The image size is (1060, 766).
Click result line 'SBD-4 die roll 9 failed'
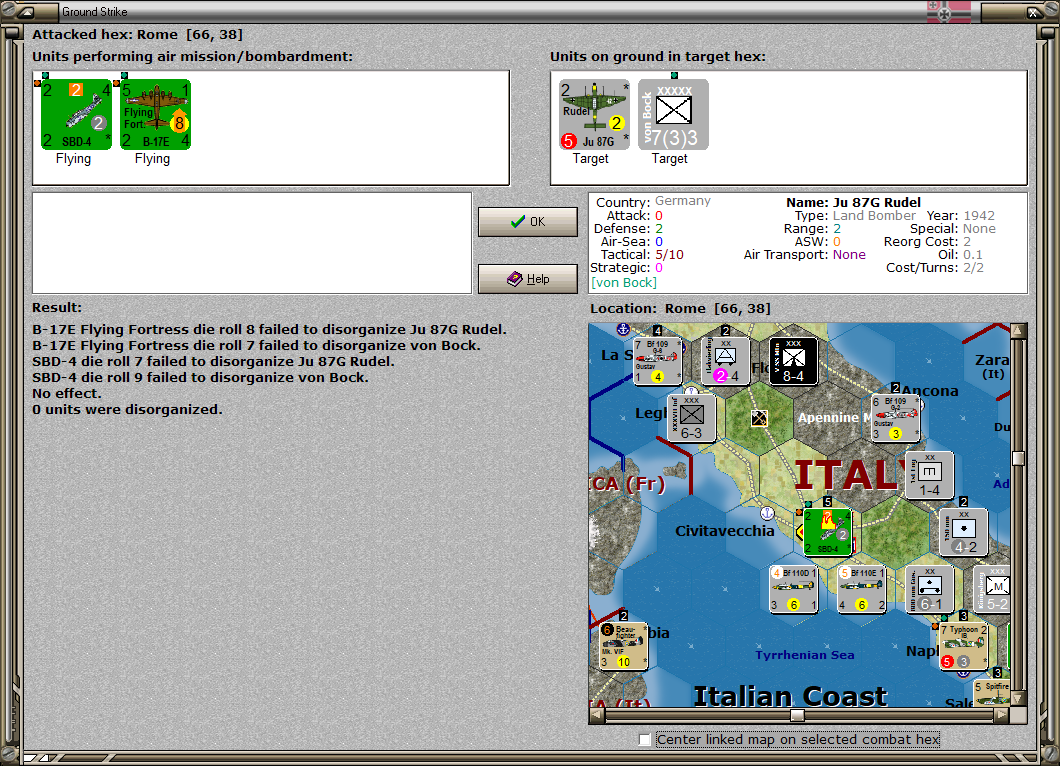pos(201,377)
